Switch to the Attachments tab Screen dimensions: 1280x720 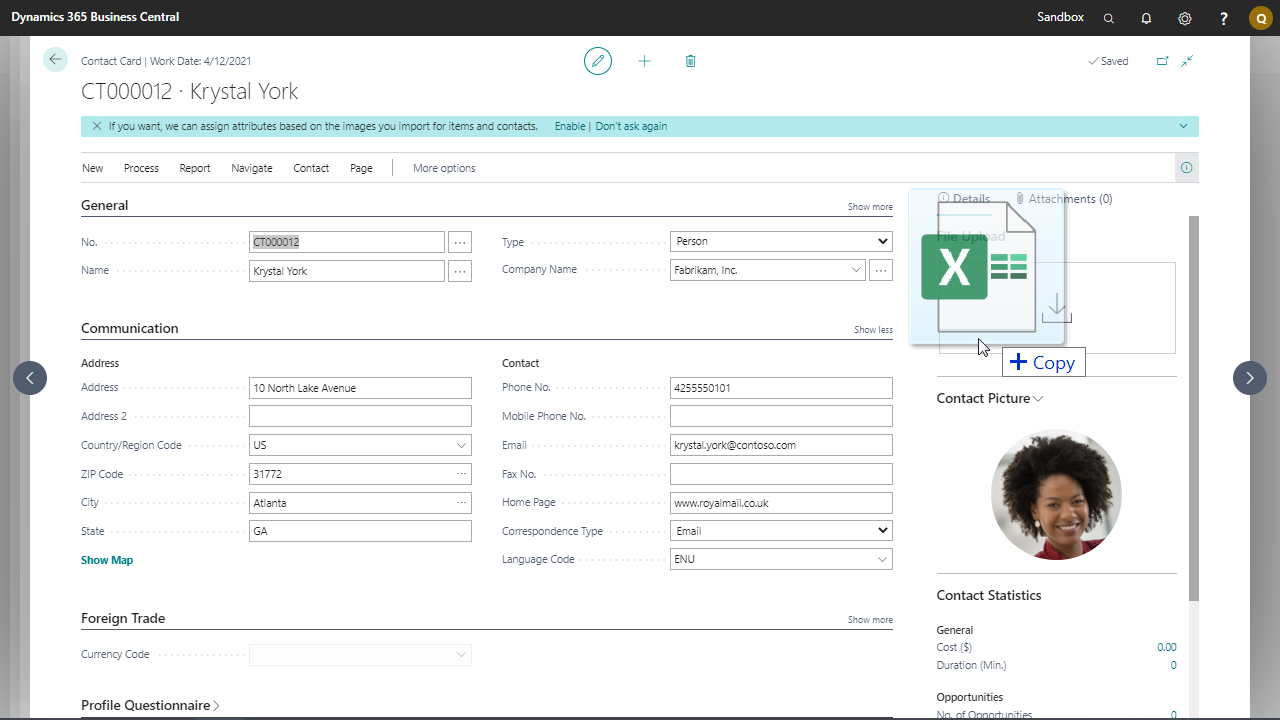click(x=1063, y=199)
